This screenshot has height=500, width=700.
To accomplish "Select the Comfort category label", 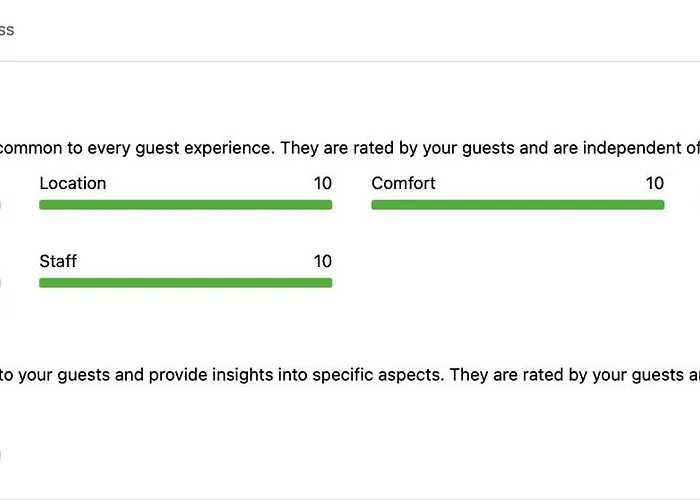I will [x=403, y=183].
